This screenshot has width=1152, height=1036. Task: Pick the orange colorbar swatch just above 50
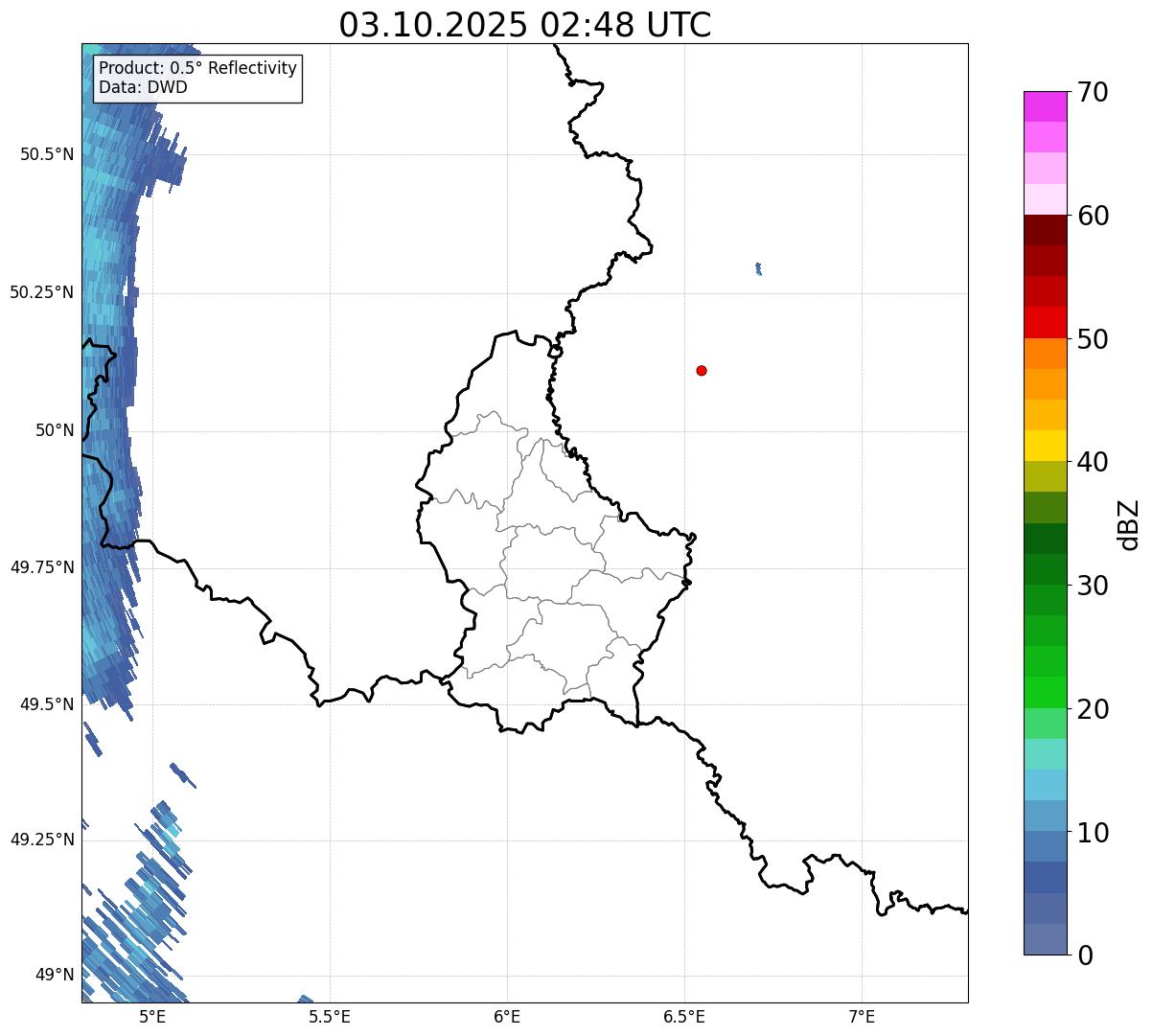[x=1045, y=354]
